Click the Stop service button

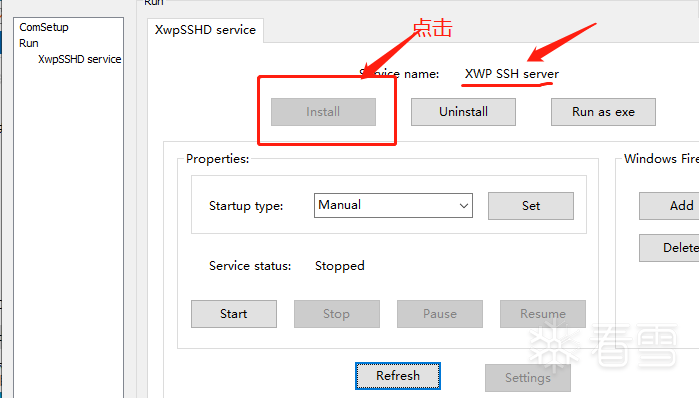point(337,314)
